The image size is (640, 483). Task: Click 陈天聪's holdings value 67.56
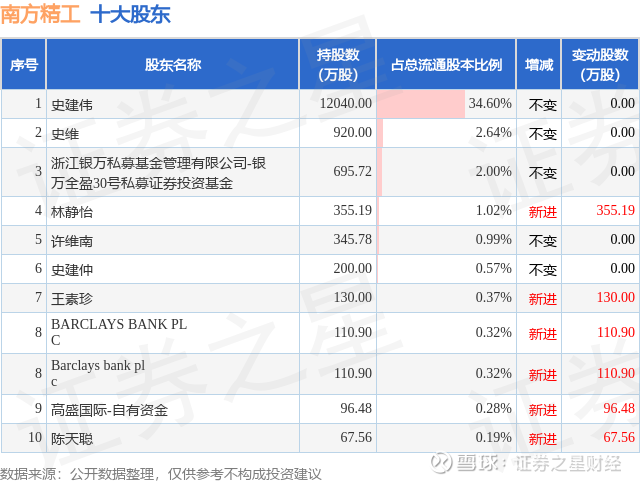pyautogui.click(x=356, y=437)
